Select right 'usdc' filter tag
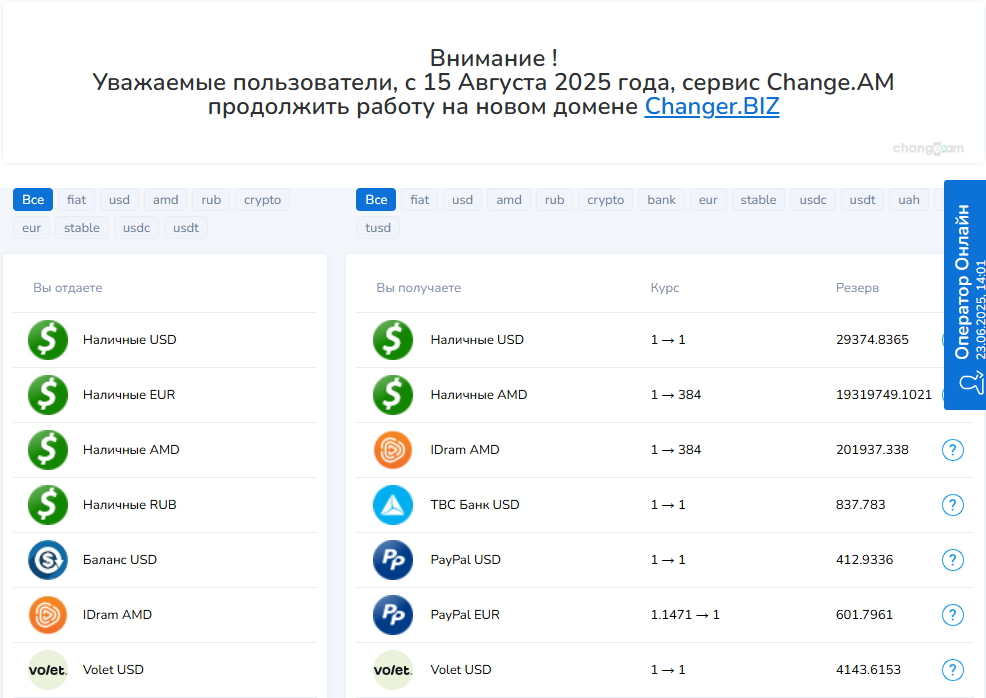The width and height of the screenshot is (986, 698). tap(812, 200)
